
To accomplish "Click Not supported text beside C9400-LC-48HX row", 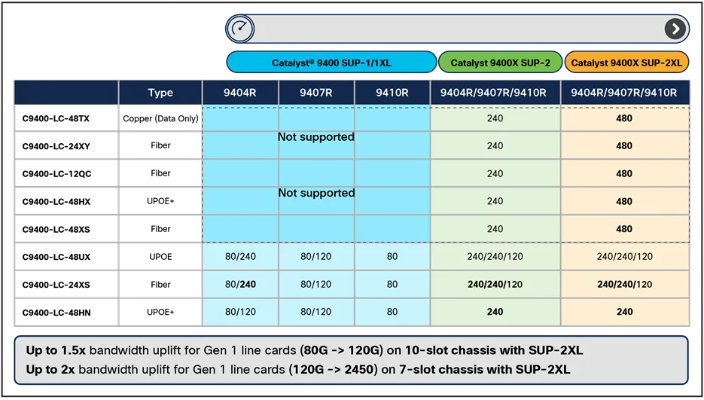I will pos(316,193).
